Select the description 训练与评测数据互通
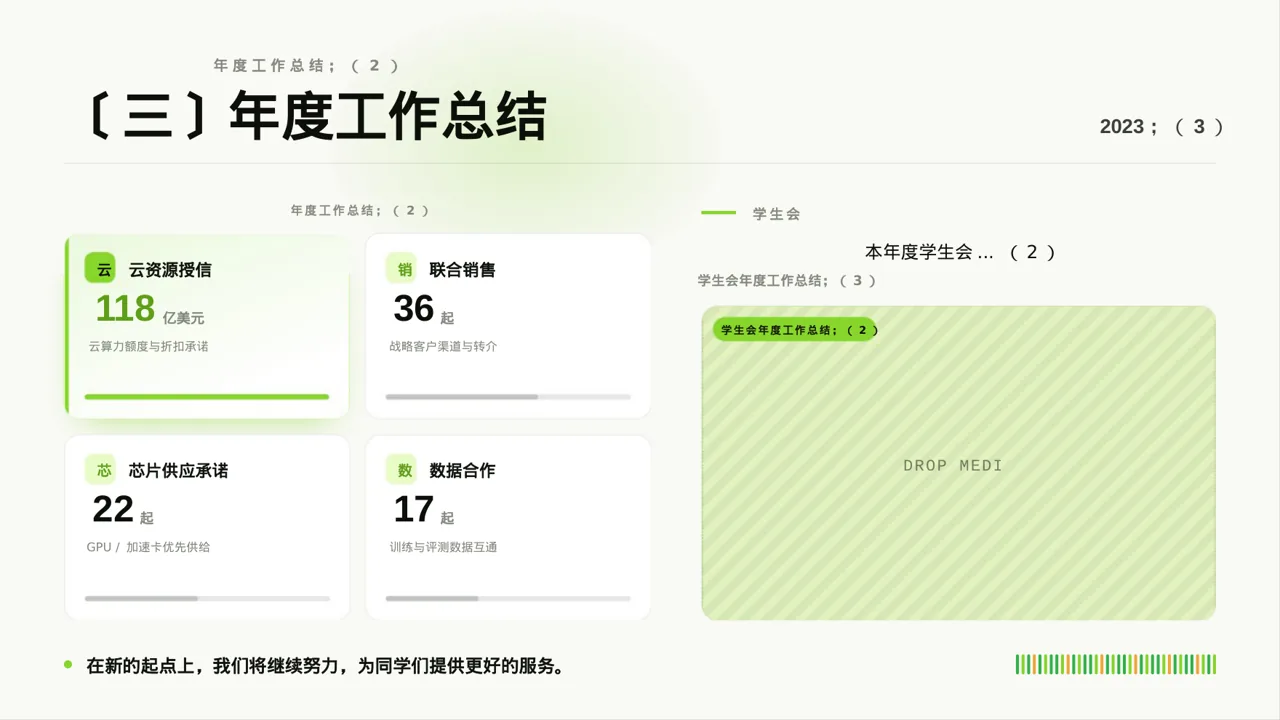The width and height of the screenshot is (1280, 720). click(443, 547)
